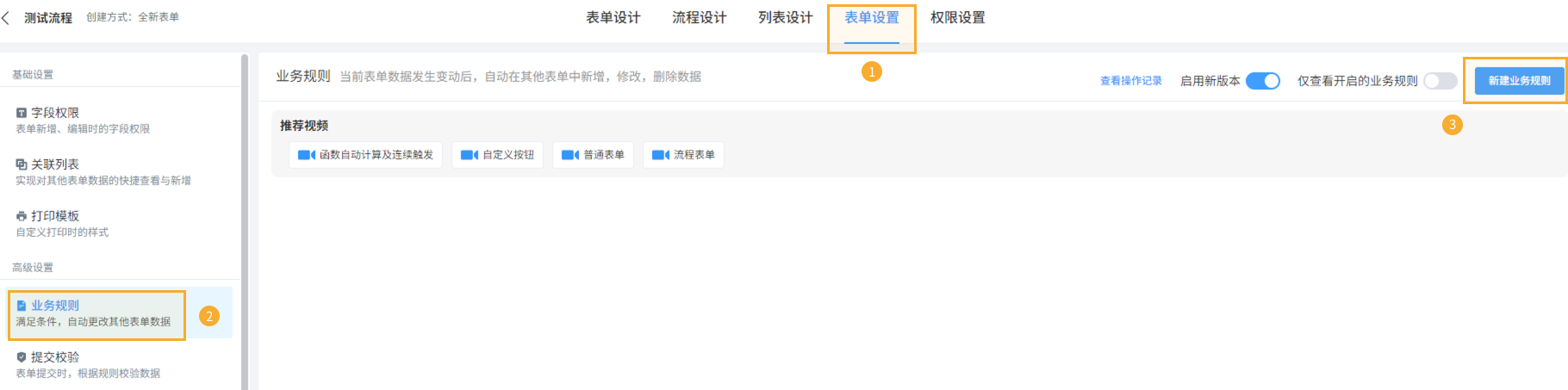Viewport: 1568px width, 390px height.
Task: Click the 基础设置 section label
Action: click(x=33, y=75)
